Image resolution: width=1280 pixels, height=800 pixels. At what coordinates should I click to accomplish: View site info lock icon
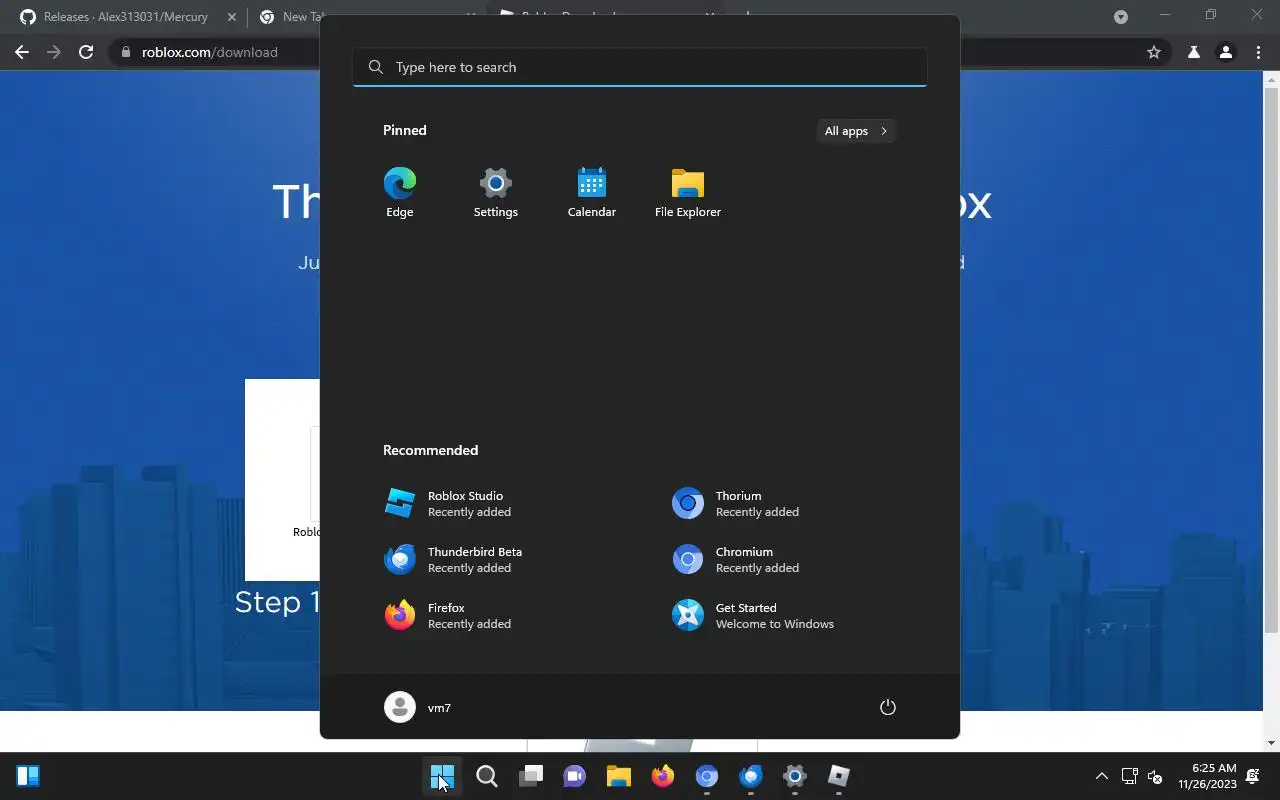click(x=125, y=52)
